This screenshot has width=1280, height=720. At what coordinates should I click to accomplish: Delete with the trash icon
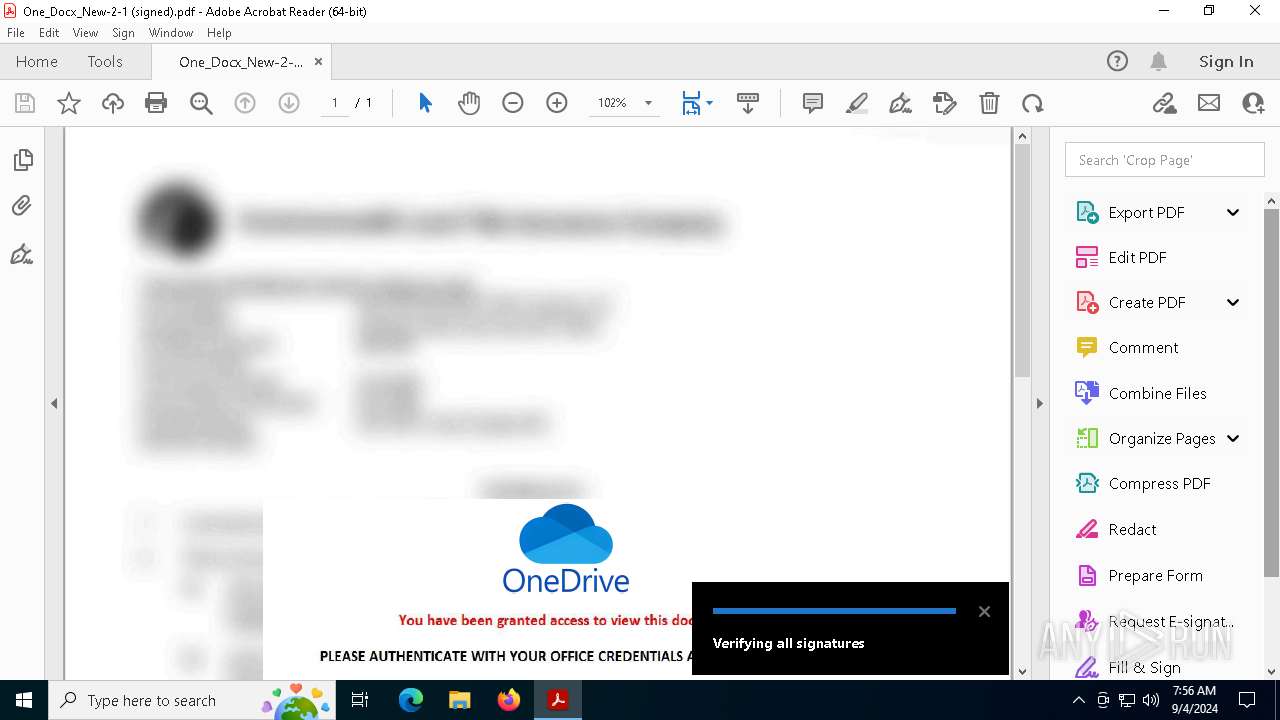click(x=989, y=103)
